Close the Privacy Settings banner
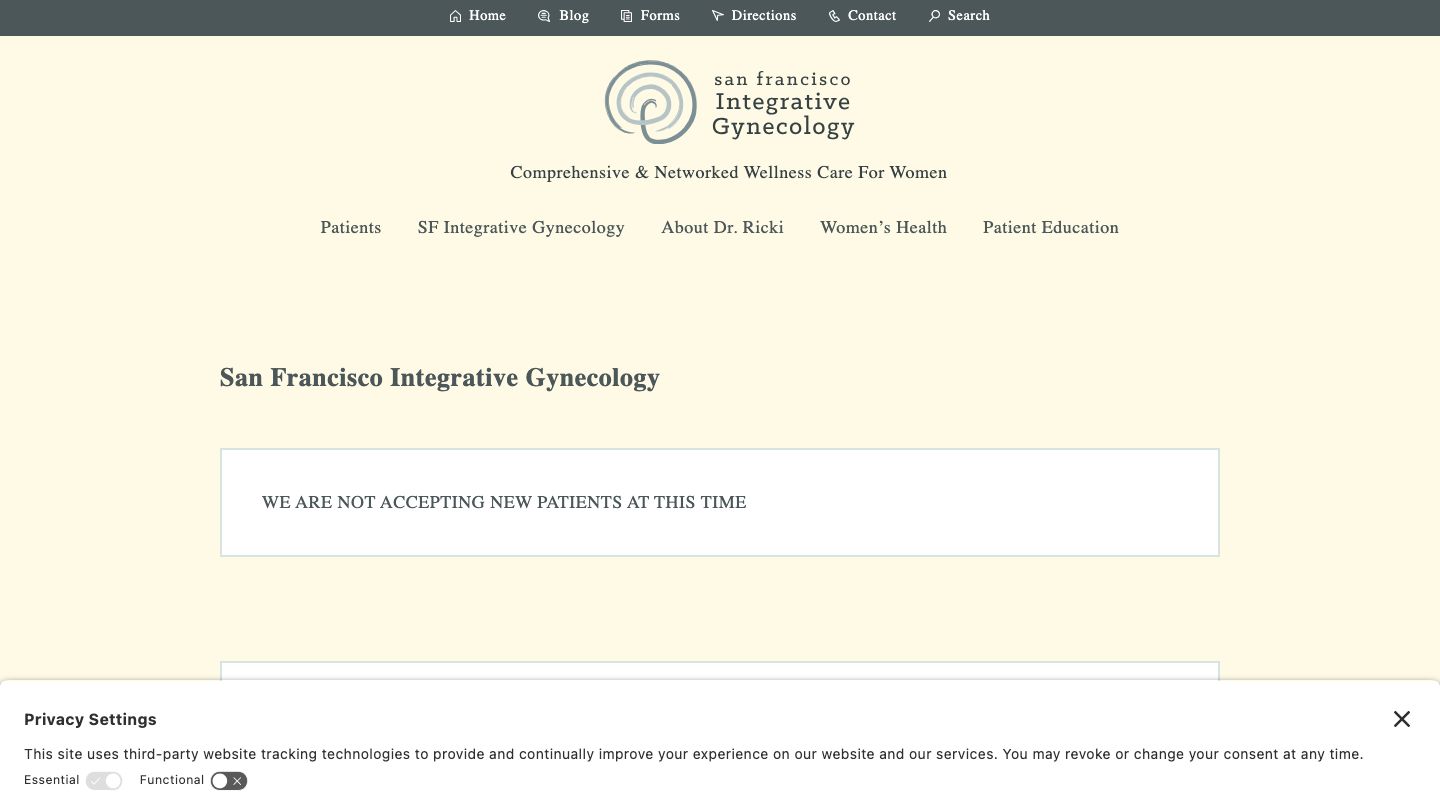1440x810 pixels. tap(1402, 719)
